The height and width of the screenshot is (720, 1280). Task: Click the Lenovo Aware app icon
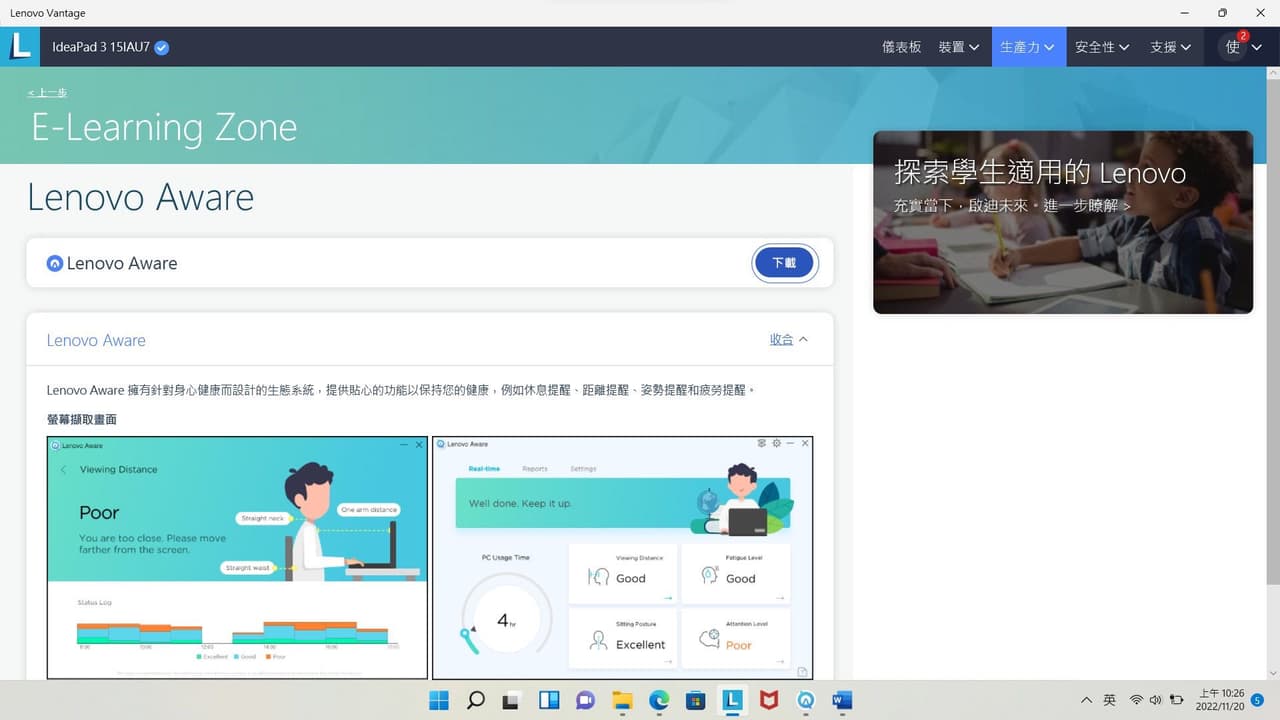pos(55,263)
